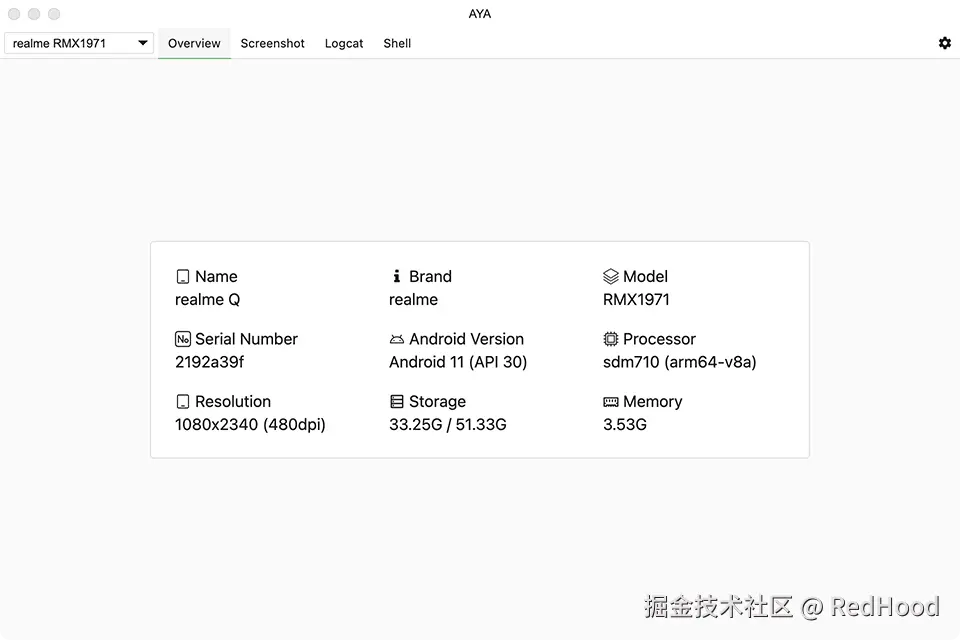Click the serial number 2192a39f
Screen dimensions: 960x640
[209, 362]
